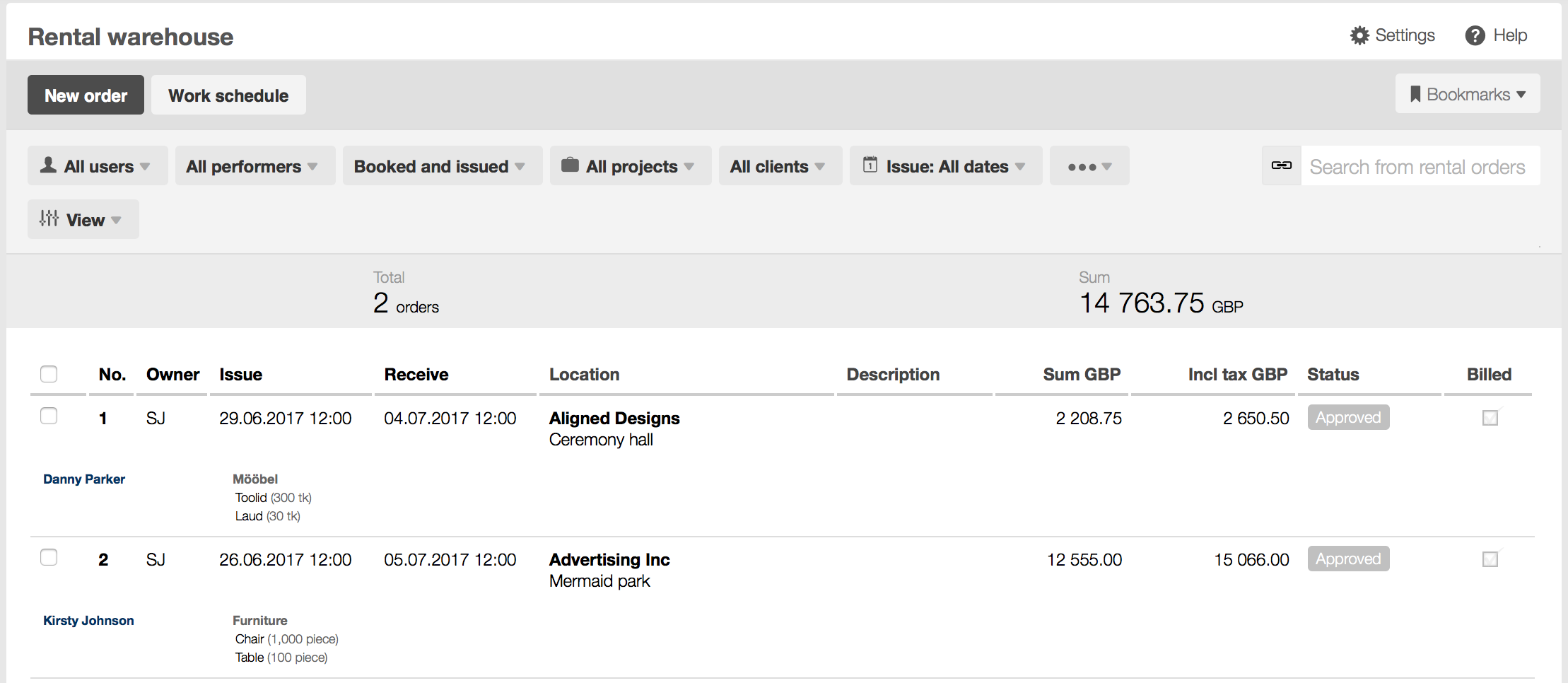Check the box for order number 1
The height and width of the screenshot is (683, 1568).
[49, 416]
